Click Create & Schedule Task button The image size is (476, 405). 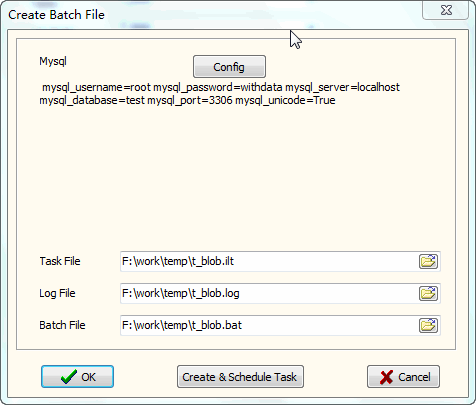[x=240, y=377]
